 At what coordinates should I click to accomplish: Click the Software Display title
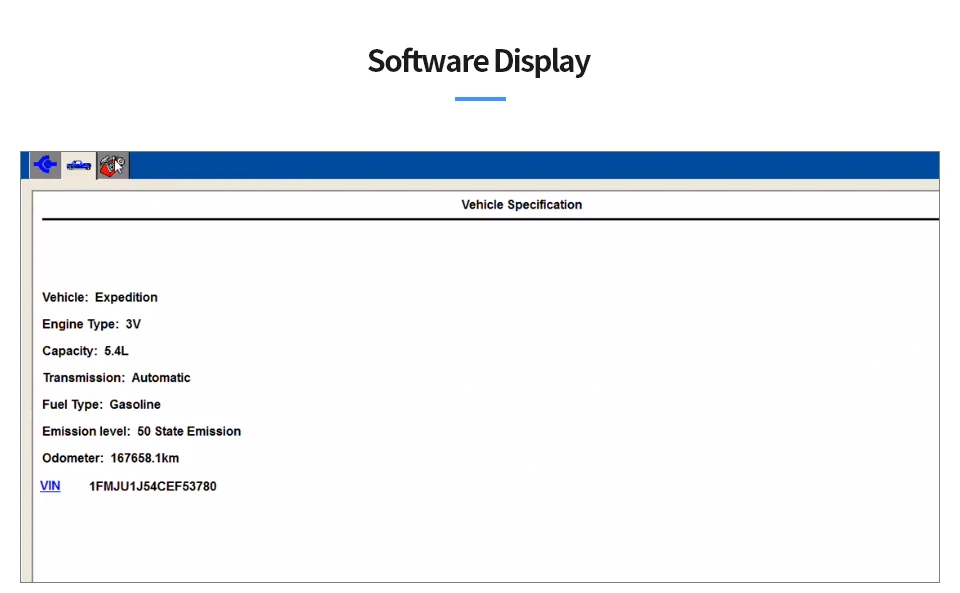coord(479,61)
